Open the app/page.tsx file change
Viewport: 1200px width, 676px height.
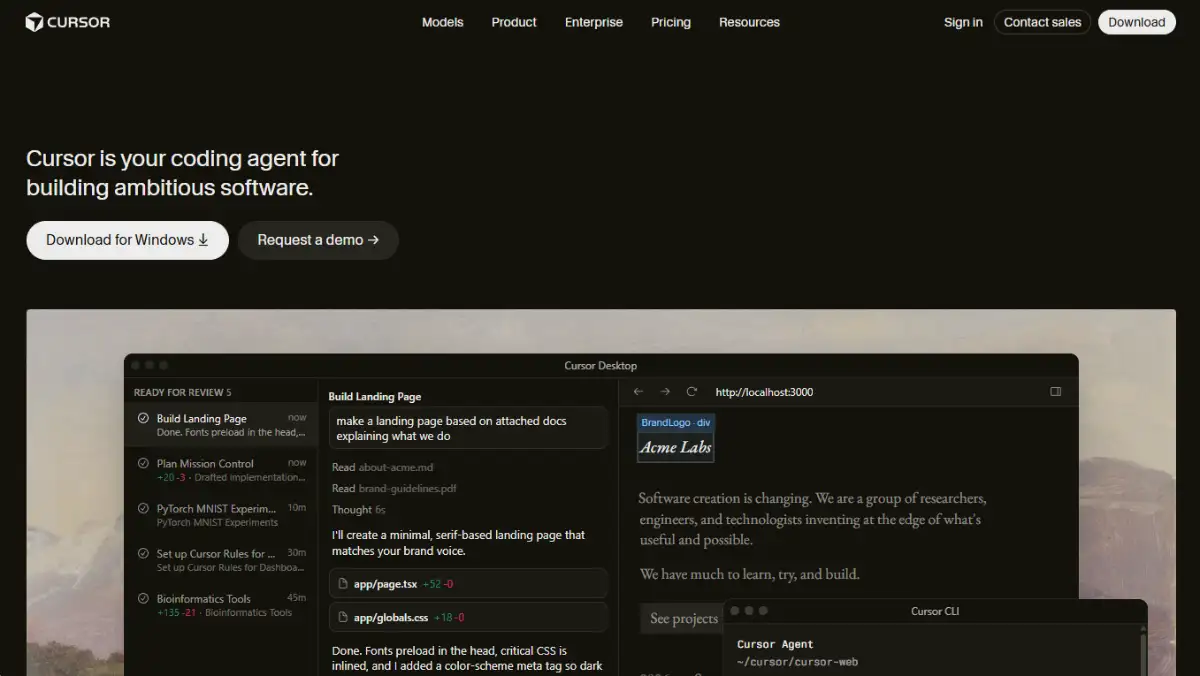coord(468,583)
